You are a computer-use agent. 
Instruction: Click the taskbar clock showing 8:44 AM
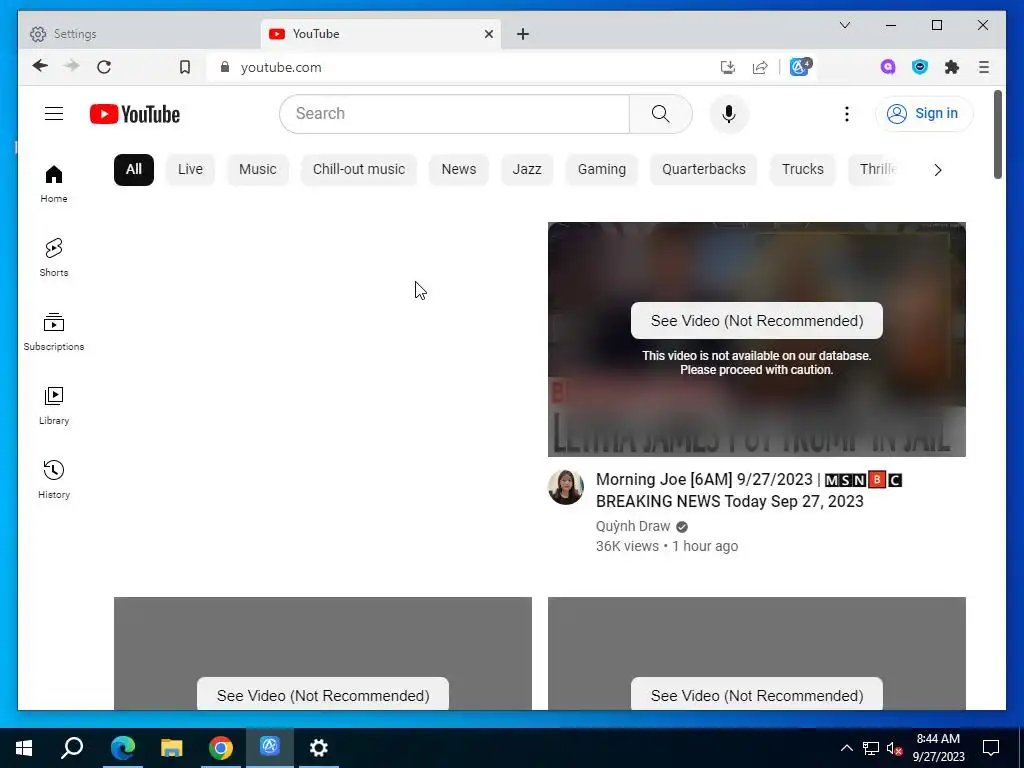[x=938, y=748]
